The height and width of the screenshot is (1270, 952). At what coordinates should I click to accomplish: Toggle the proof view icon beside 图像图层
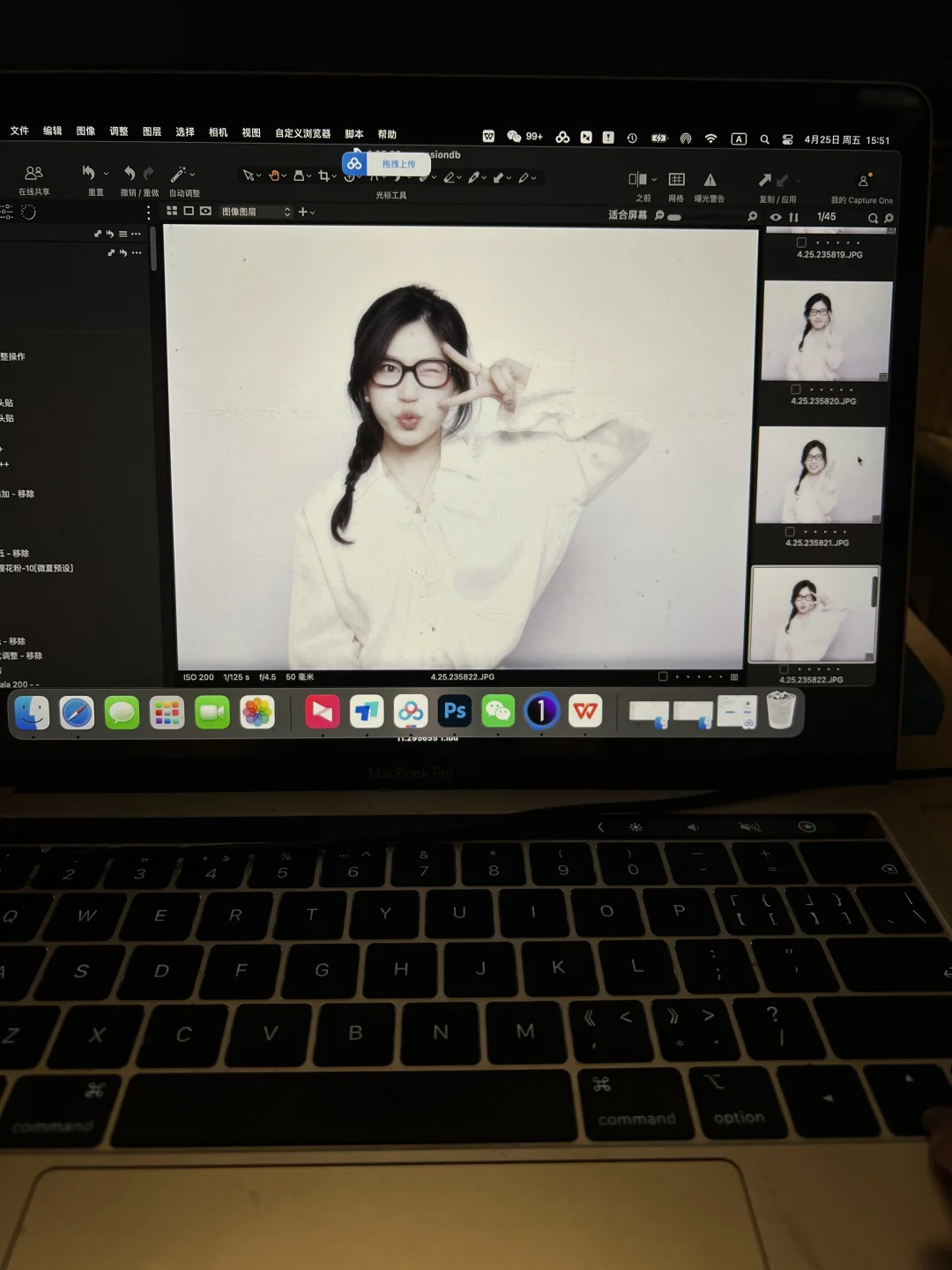click(x=205, y=211)
